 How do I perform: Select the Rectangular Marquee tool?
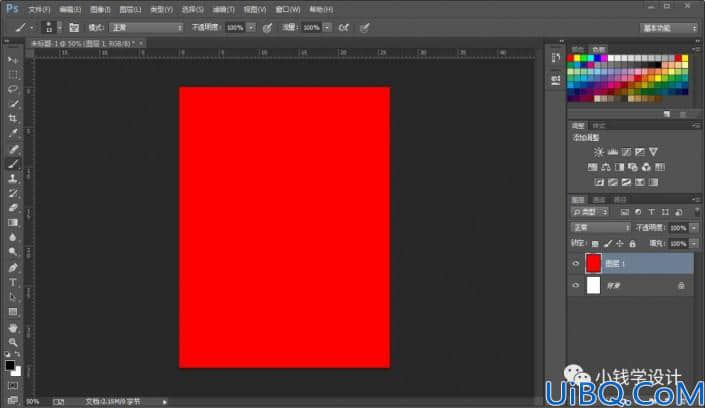click(13, 75)
